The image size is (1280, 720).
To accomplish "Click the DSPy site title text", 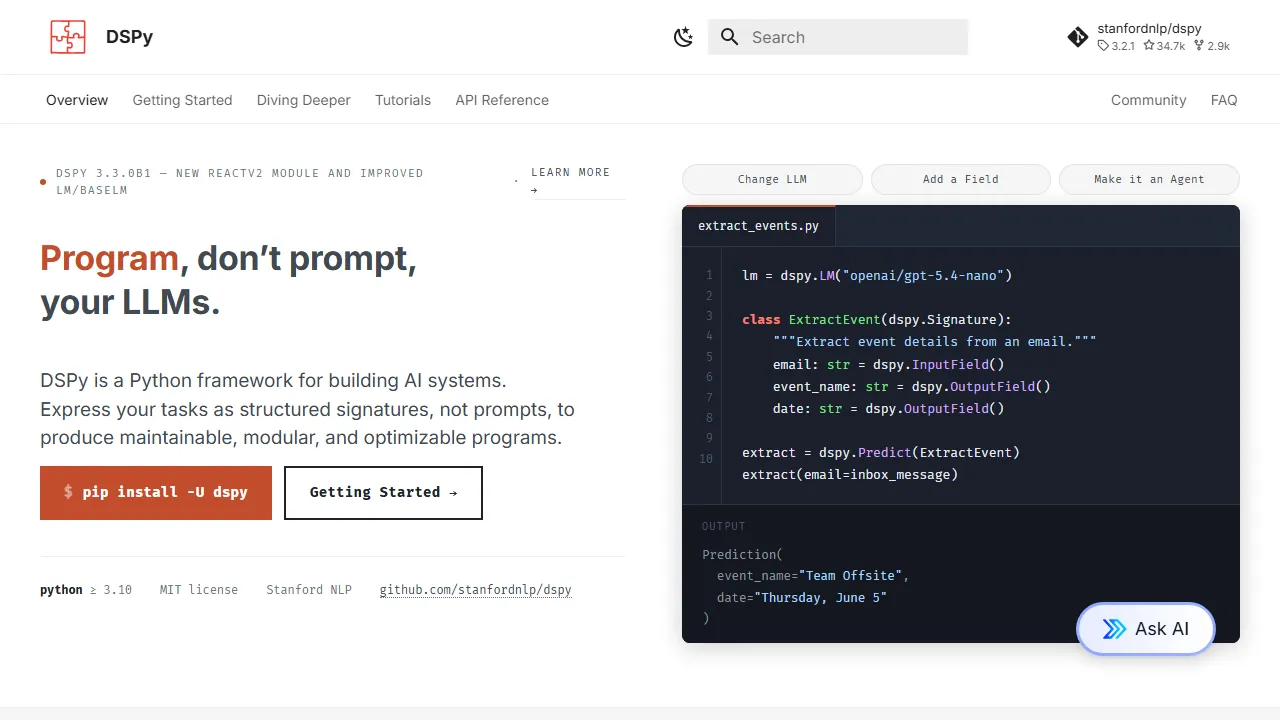I will [x=129, y=37].
